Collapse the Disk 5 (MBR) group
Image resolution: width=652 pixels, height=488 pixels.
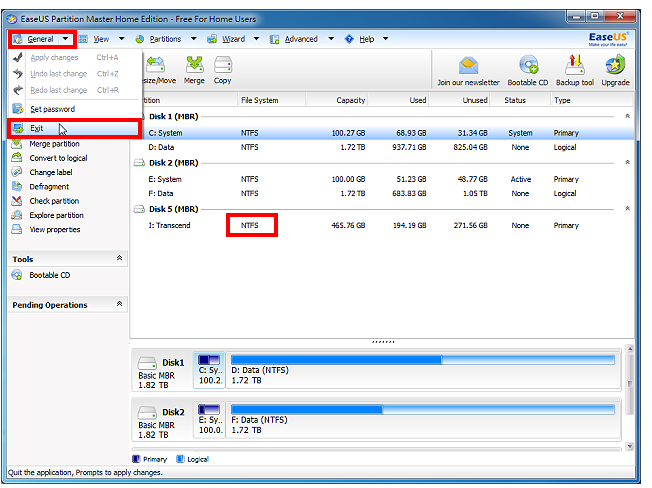pos(627,209)
